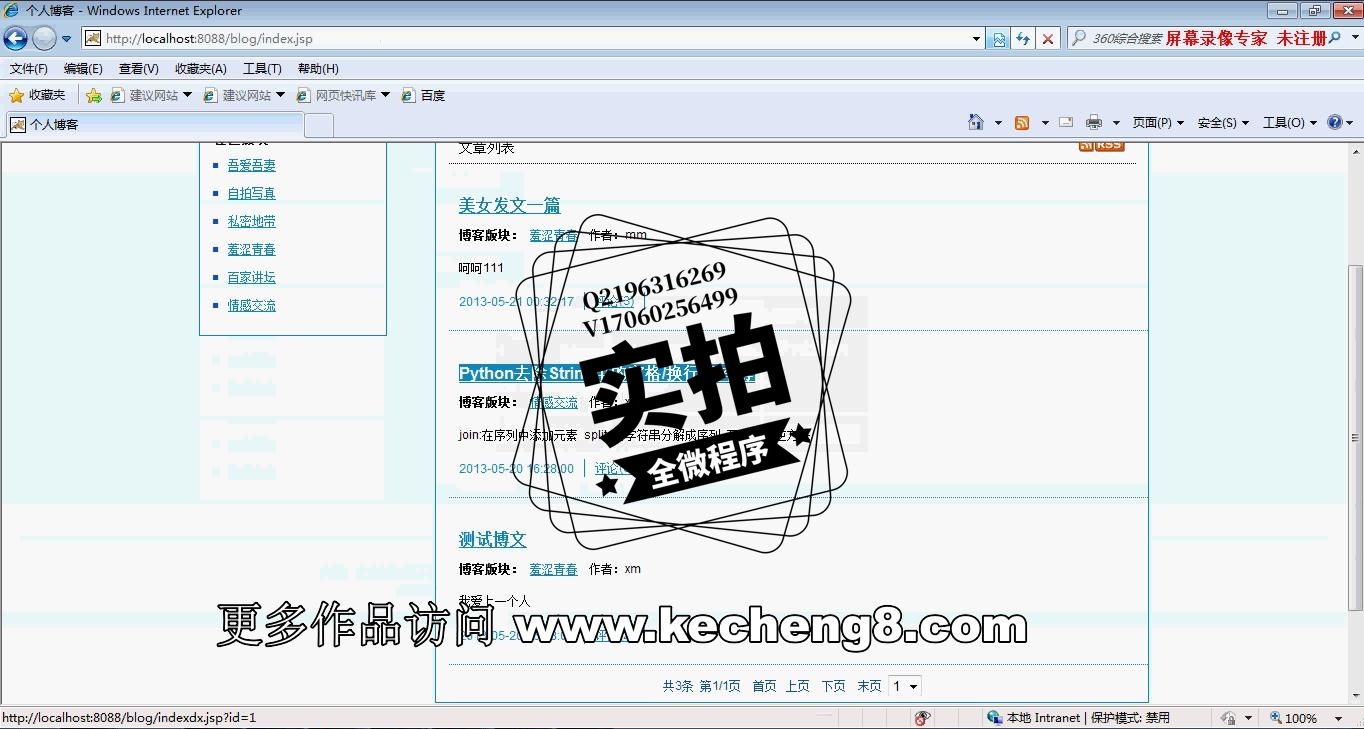Image resolution: width=1364 pixels, height=729 pixels.
Task: Open recent pages dropdown beside Forward button
Action: pos(67,39)
